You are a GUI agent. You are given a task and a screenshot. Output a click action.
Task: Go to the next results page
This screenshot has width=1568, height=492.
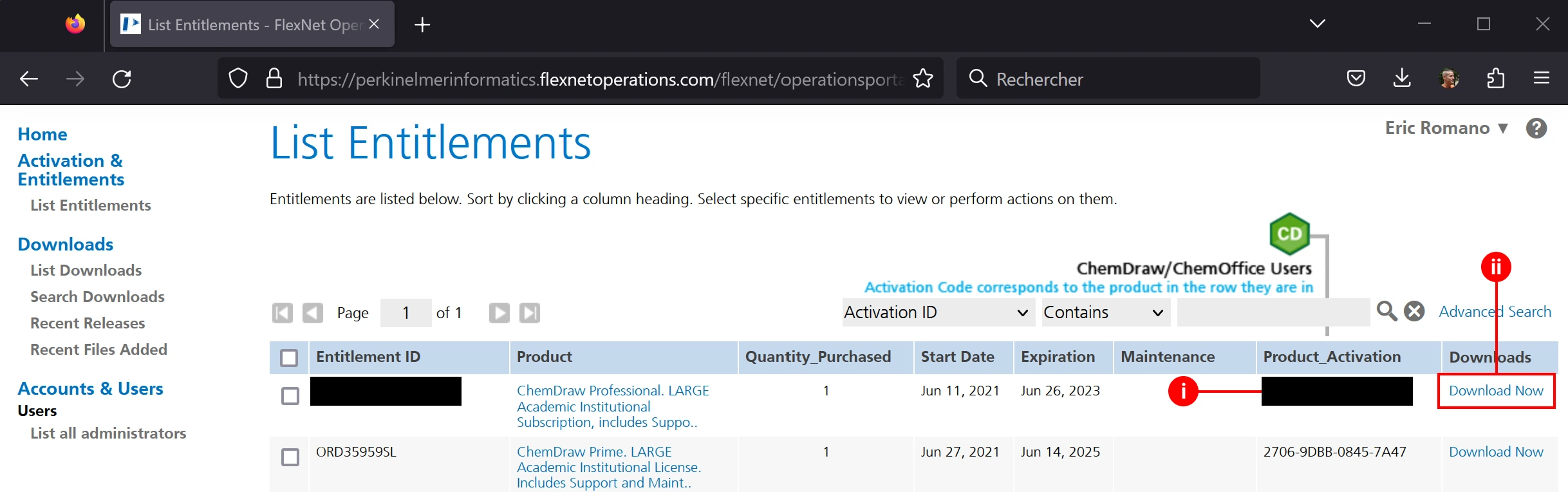click(x=499, y=313)
